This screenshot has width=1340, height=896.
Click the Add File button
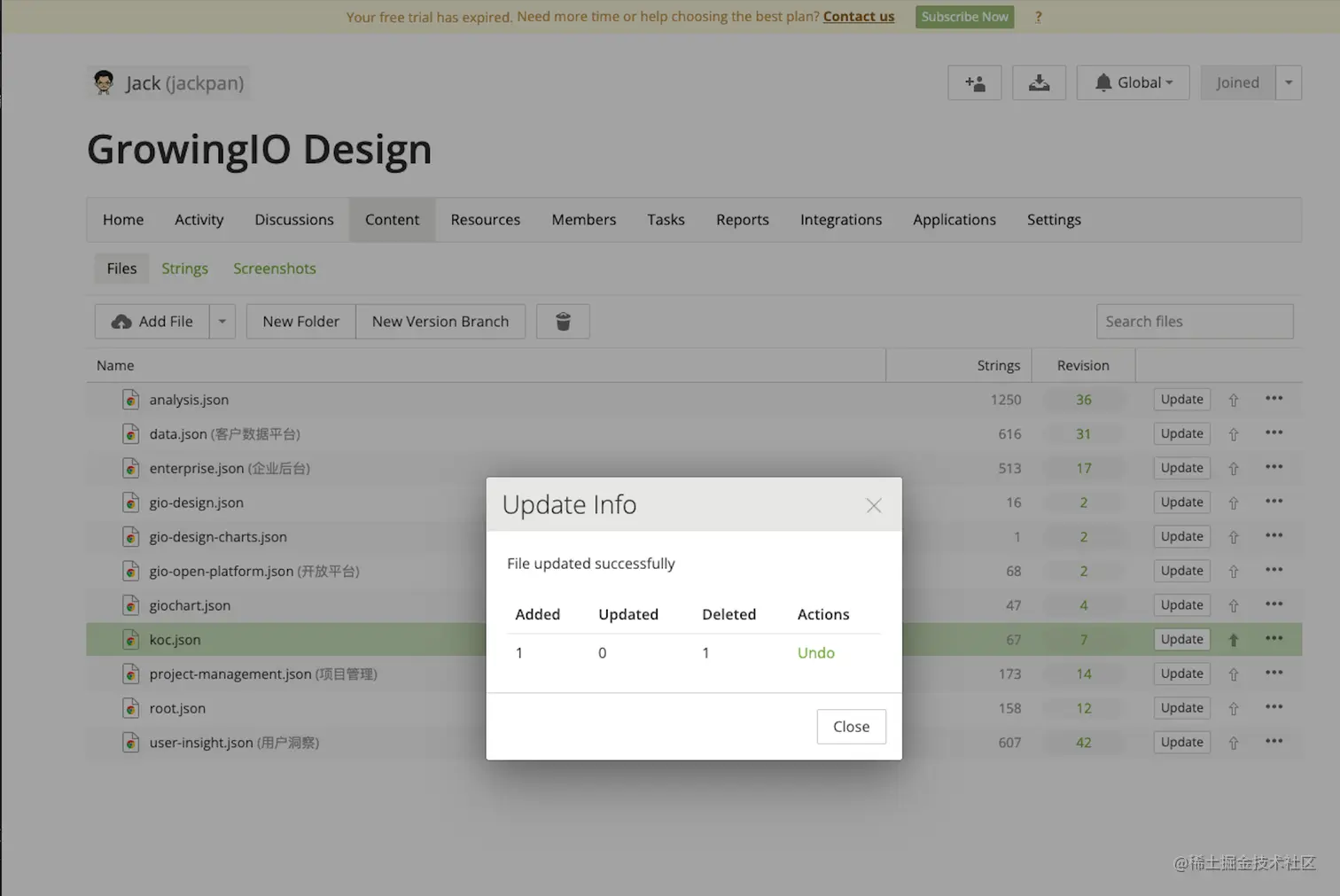click(x=152, y=321)
